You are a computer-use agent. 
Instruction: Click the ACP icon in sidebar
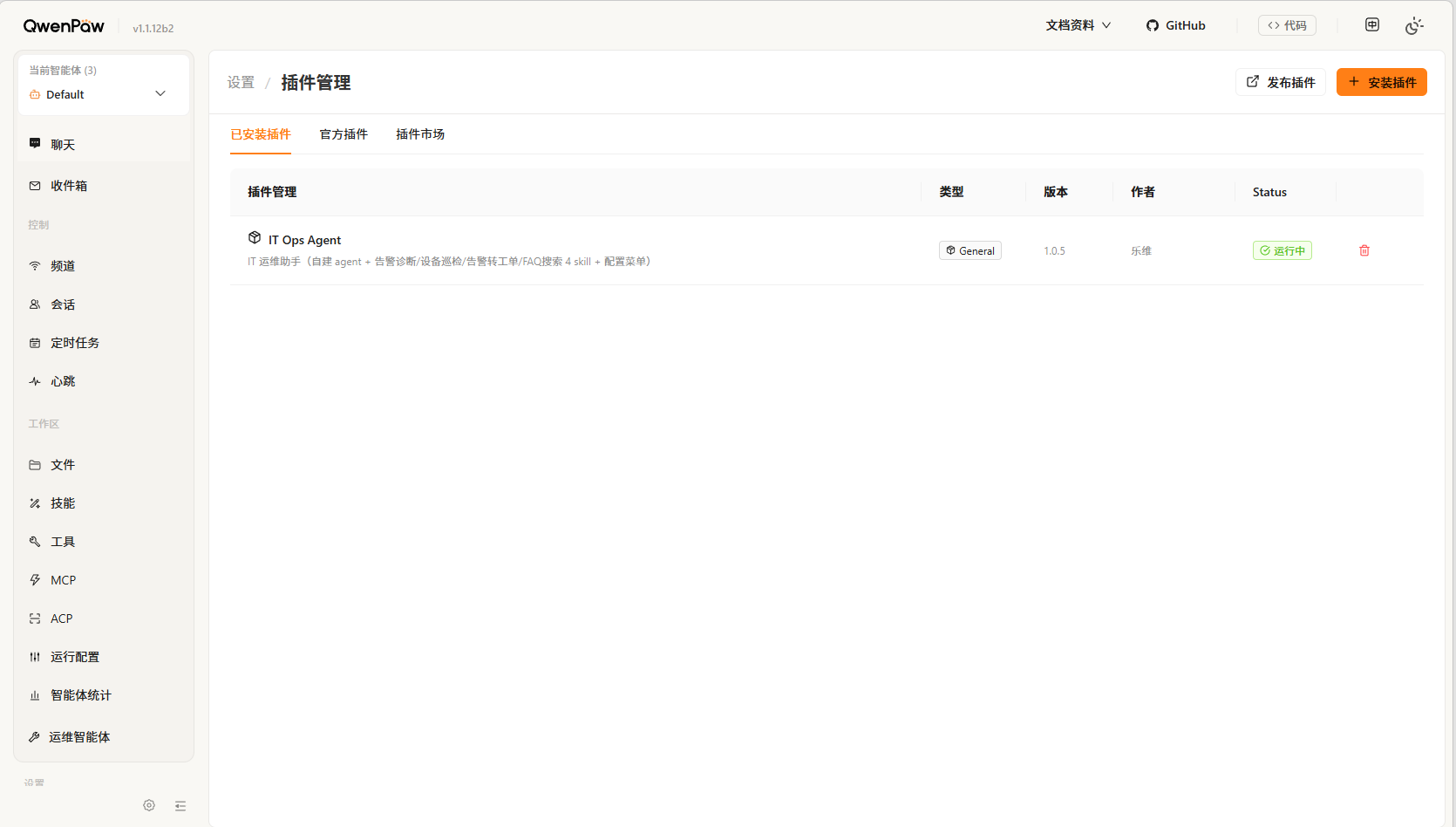click(35, 619)
